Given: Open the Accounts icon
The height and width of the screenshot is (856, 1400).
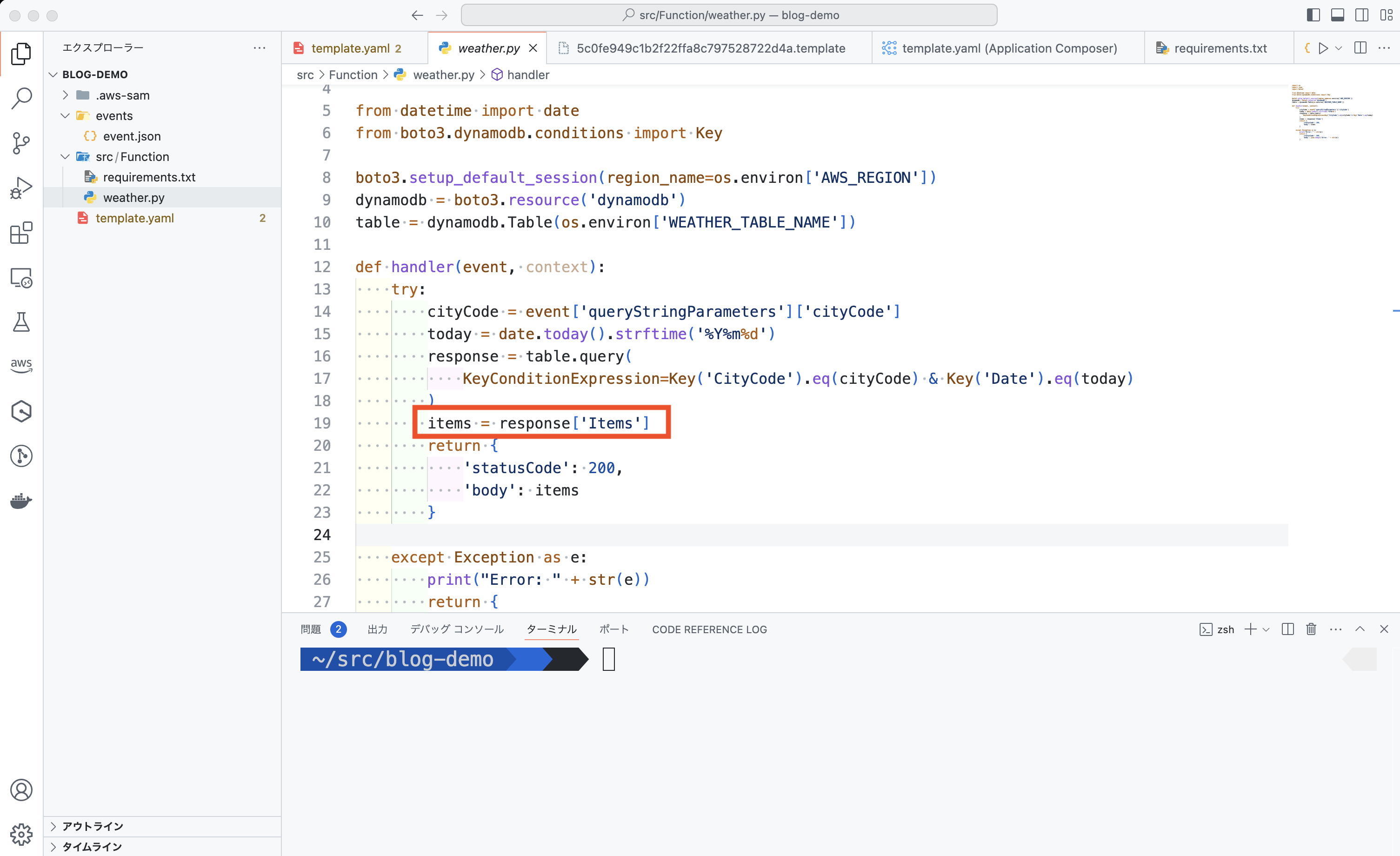Looking at the screenshot, I should [21, 790].
